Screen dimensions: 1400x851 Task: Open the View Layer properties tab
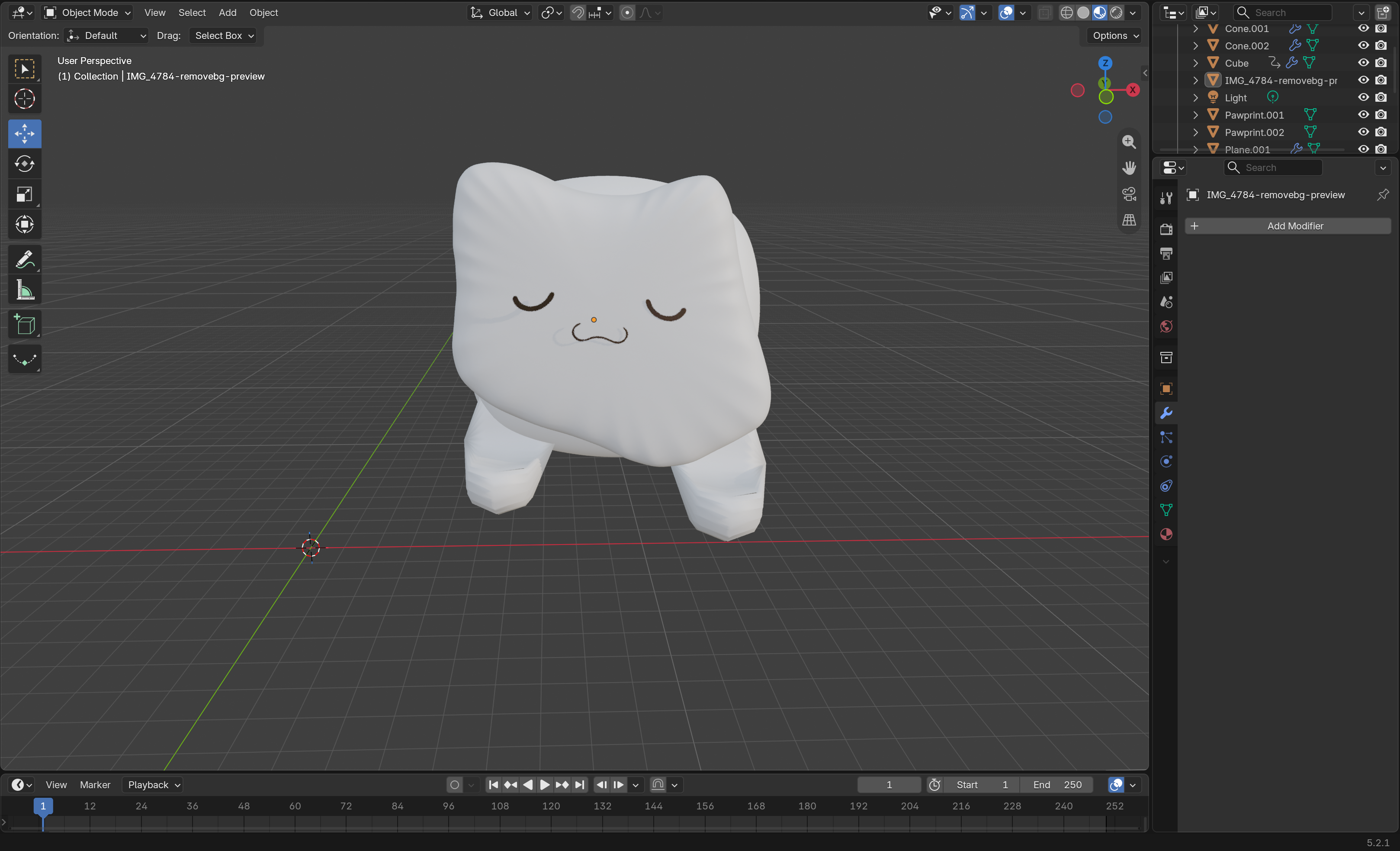click(x=1166, y=277)
